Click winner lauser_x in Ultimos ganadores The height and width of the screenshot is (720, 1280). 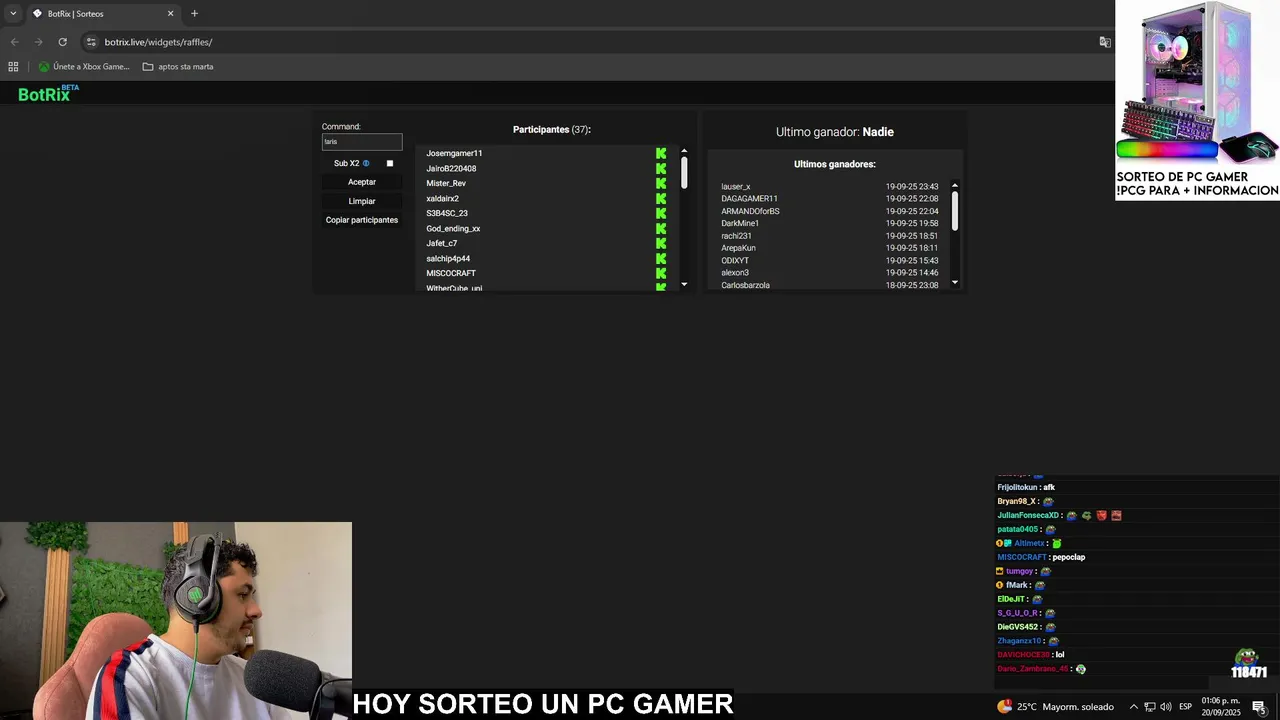[x=735, y=187]
